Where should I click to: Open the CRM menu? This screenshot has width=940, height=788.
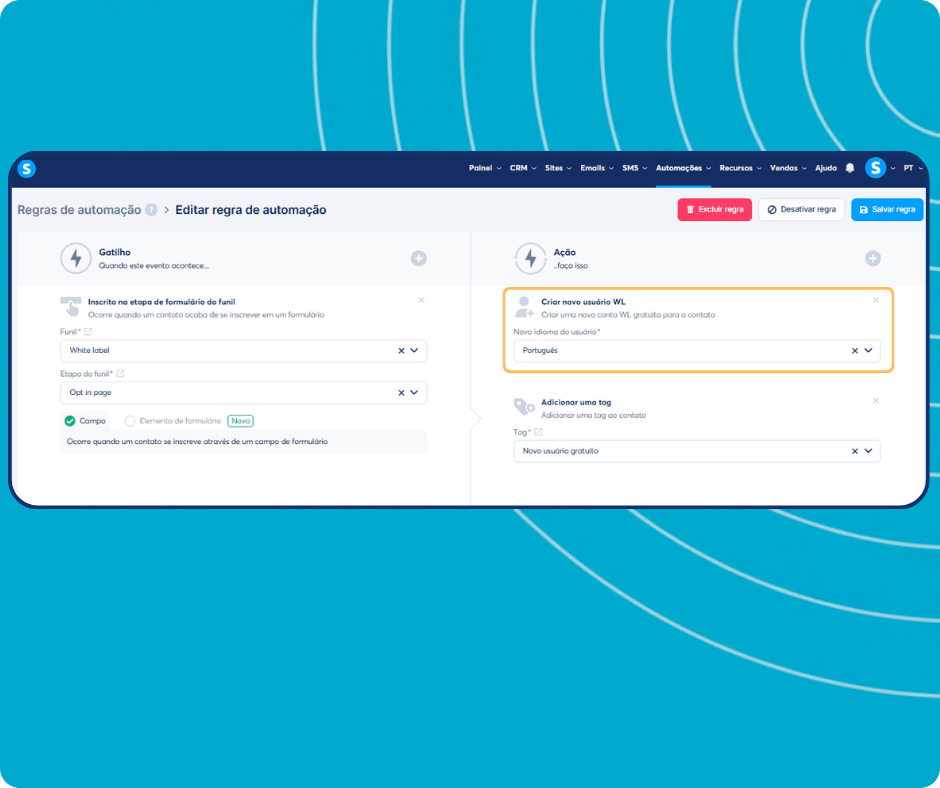[523, 168]
